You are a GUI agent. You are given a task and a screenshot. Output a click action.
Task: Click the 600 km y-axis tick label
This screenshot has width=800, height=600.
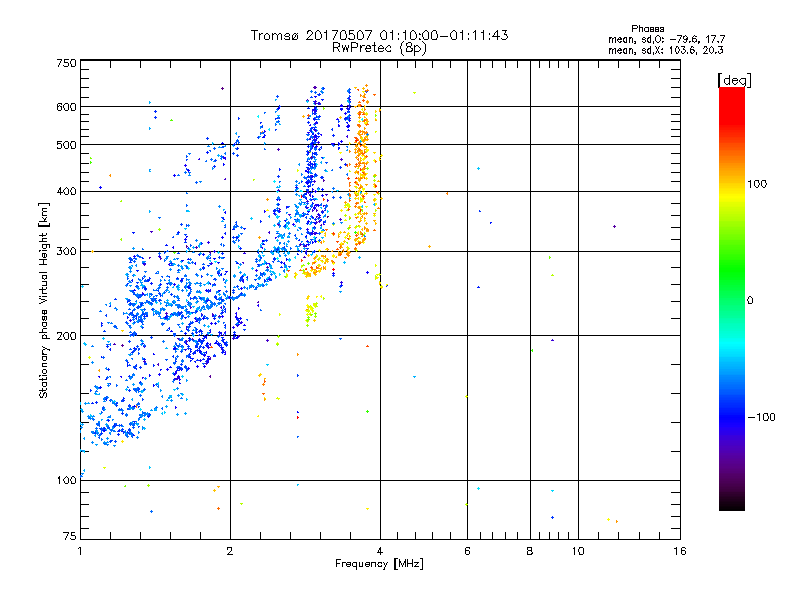coord(66,107)
